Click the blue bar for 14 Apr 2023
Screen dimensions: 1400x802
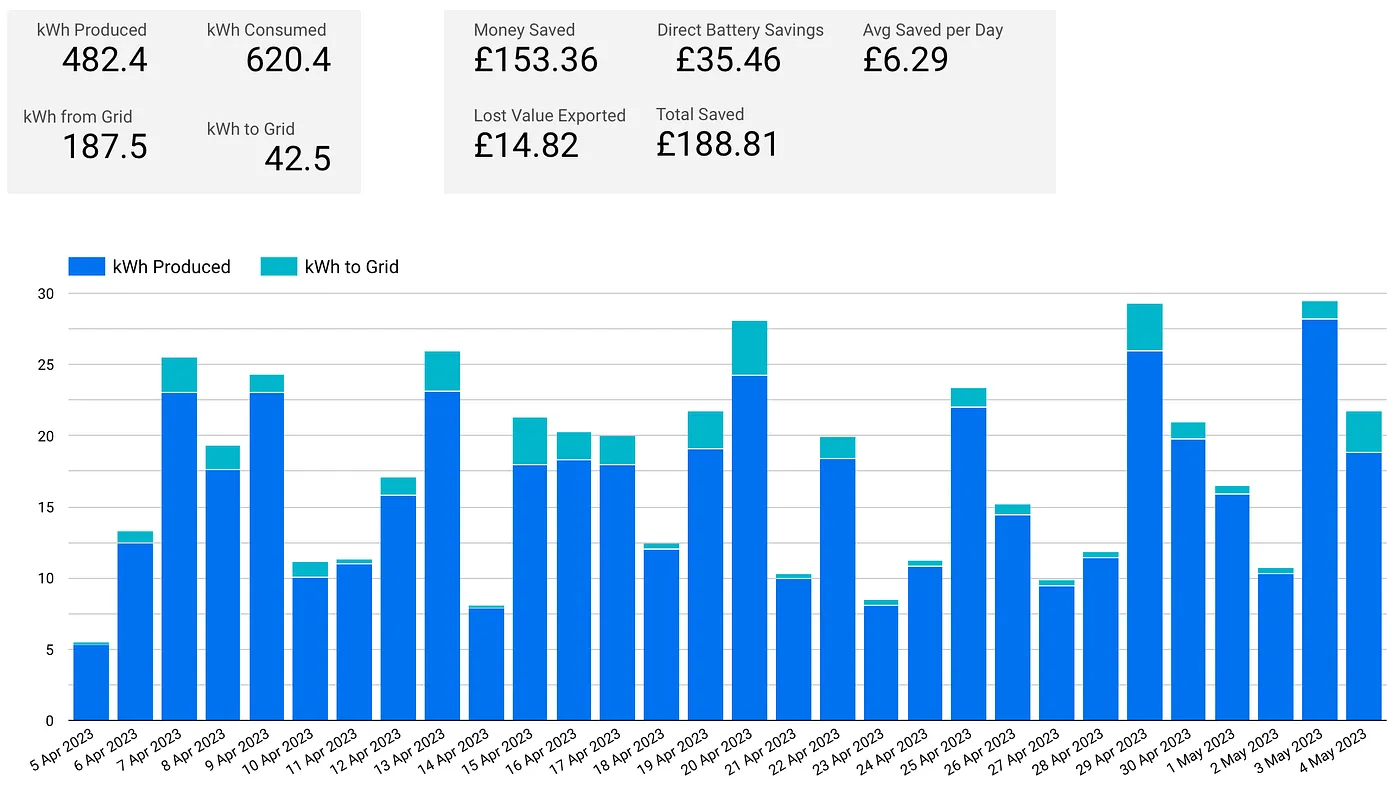pyautogui.click(x=486, y=665)
